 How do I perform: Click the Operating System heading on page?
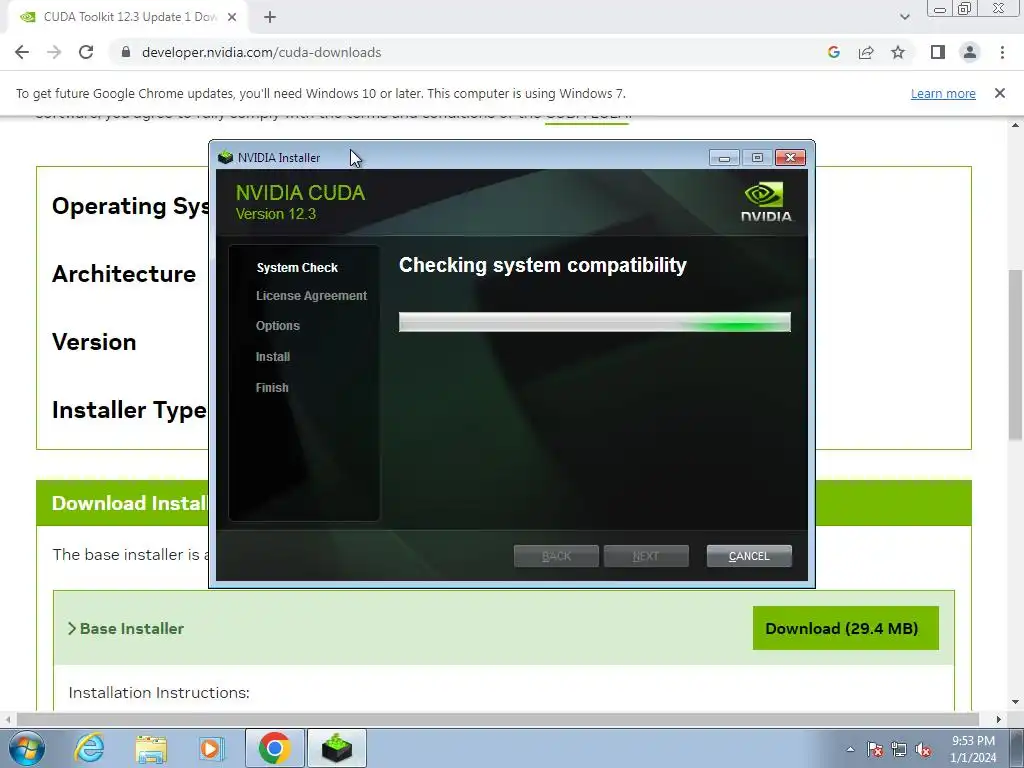coord(131,206)
